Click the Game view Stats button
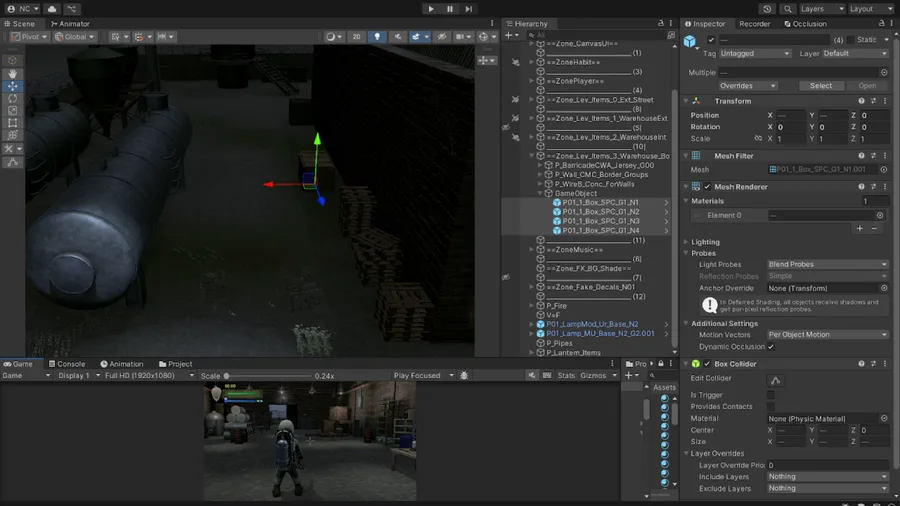The width and height of the screenshot is (900, 506). click(x=566, y=376)
